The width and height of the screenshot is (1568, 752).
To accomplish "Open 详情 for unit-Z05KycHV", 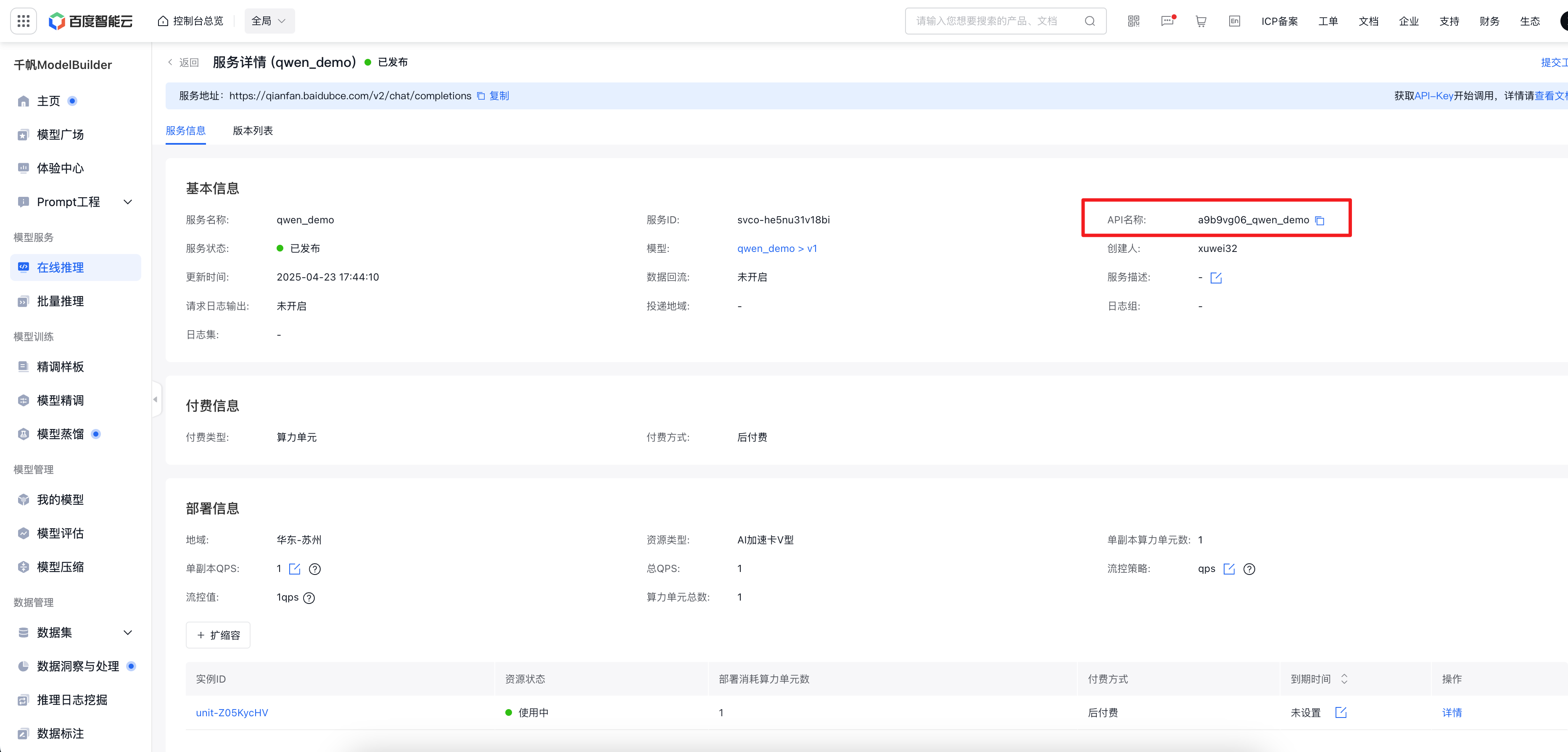I will [1452, 712].
